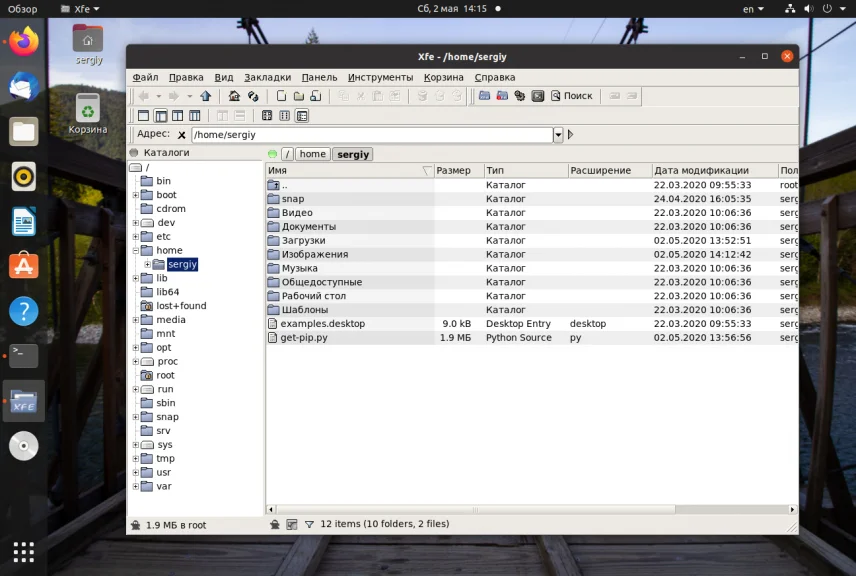Go to home directory via house icon
The image size is (856, 576).
pos(234,96)
